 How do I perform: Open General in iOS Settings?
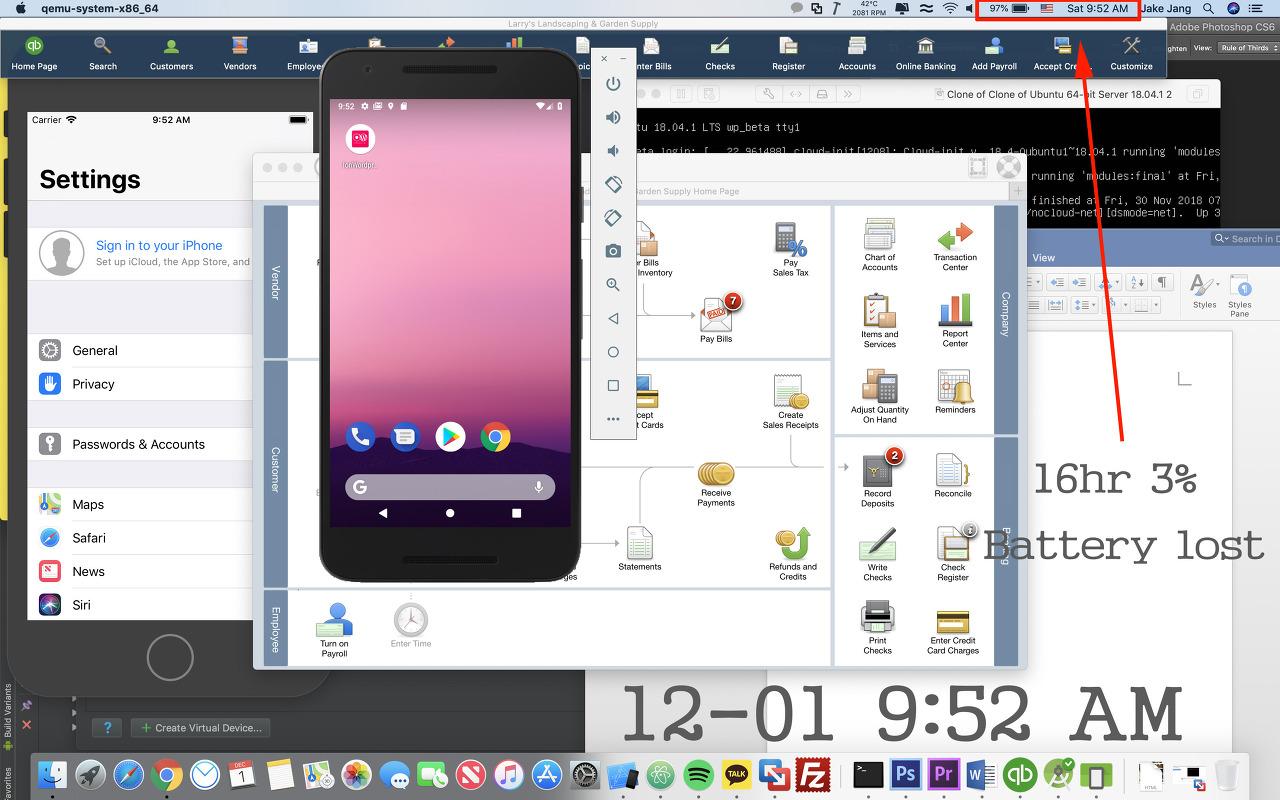pos(140,351)
